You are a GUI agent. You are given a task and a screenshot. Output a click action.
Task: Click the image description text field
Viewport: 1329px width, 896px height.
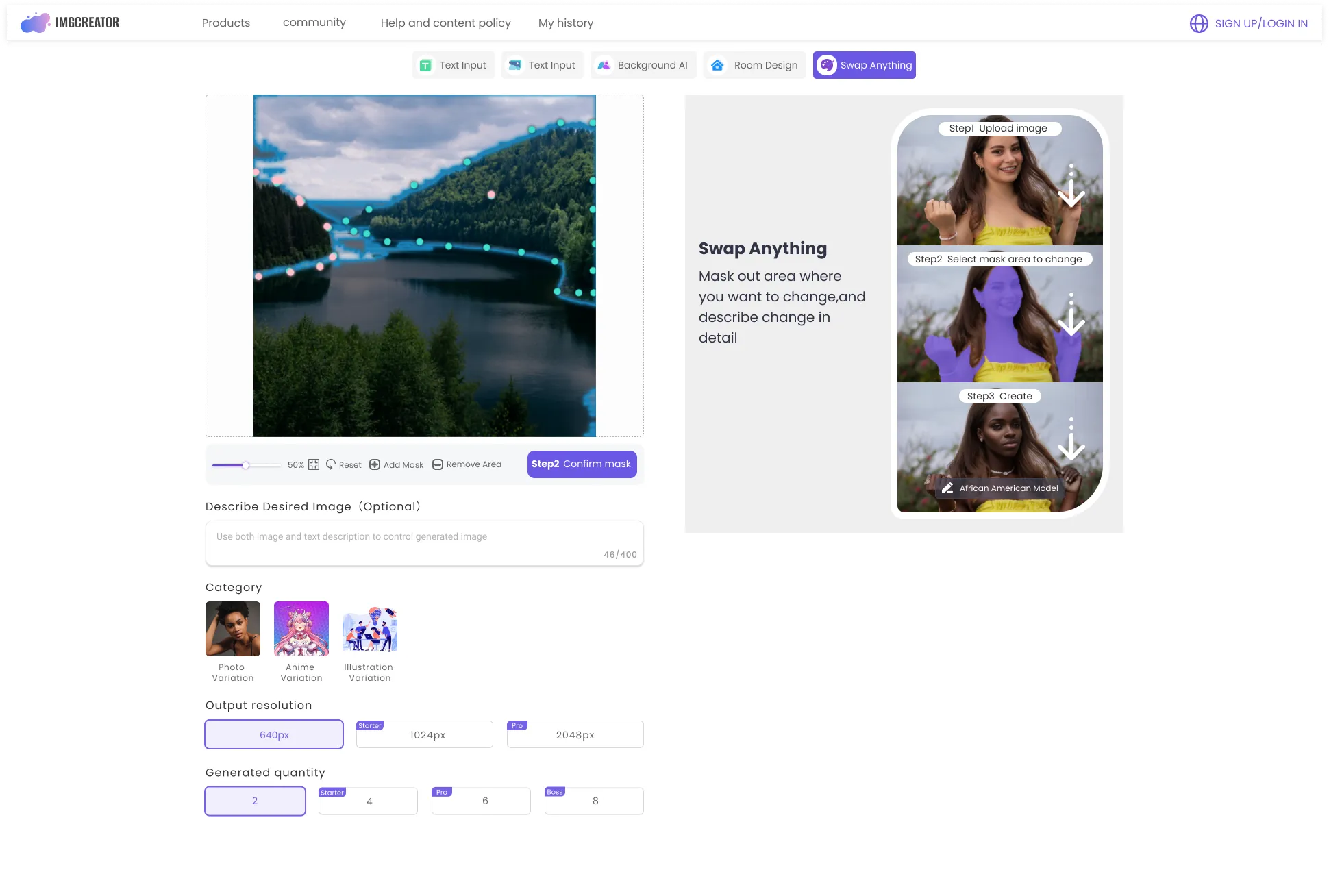[x=425, y=543]
